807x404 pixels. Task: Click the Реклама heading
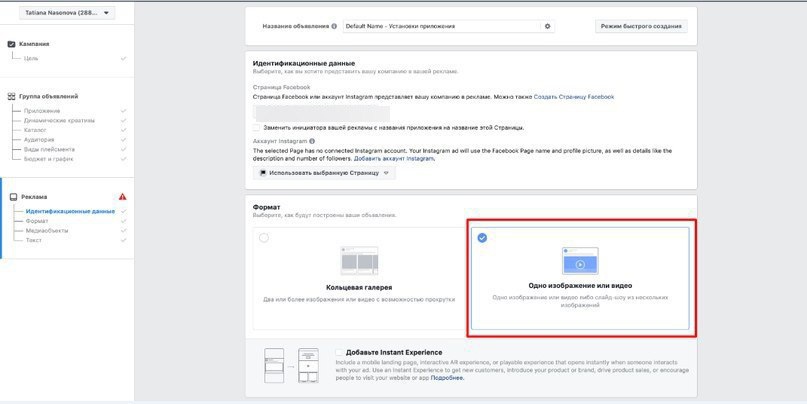pos(34,197)
